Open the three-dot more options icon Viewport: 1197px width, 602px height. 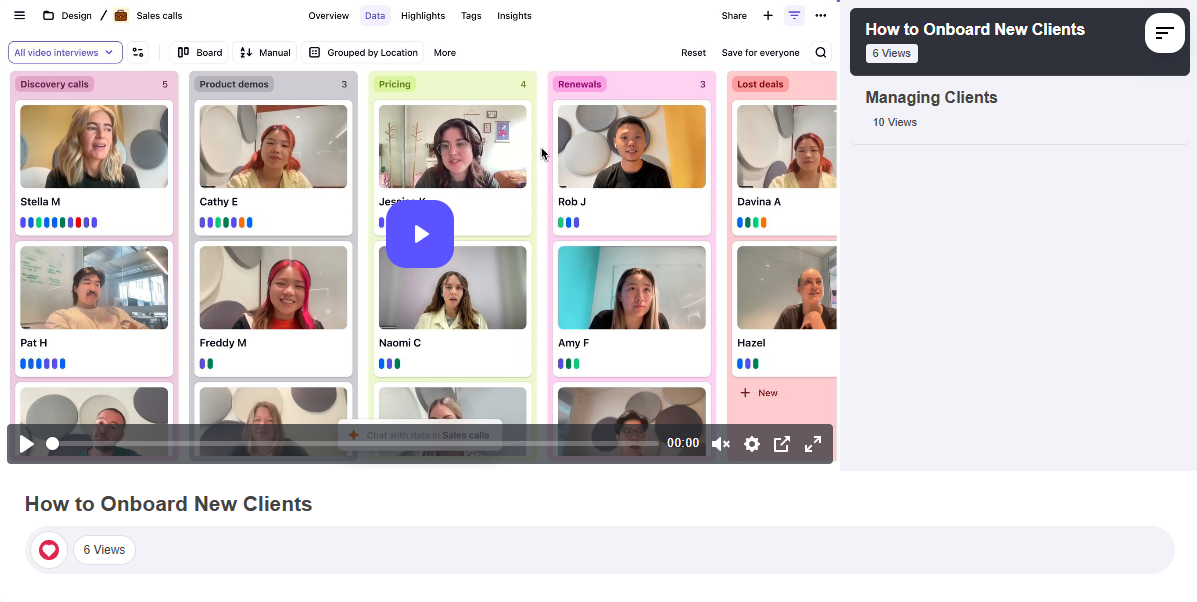pos(821,16)
